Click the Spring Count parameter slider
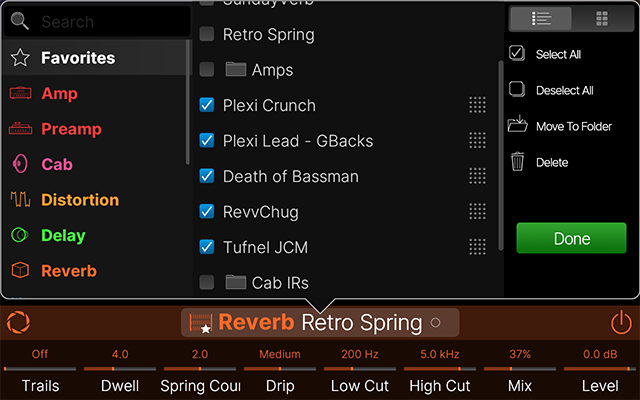This screenshot has width=640, height=400. (x=200, y=369)
